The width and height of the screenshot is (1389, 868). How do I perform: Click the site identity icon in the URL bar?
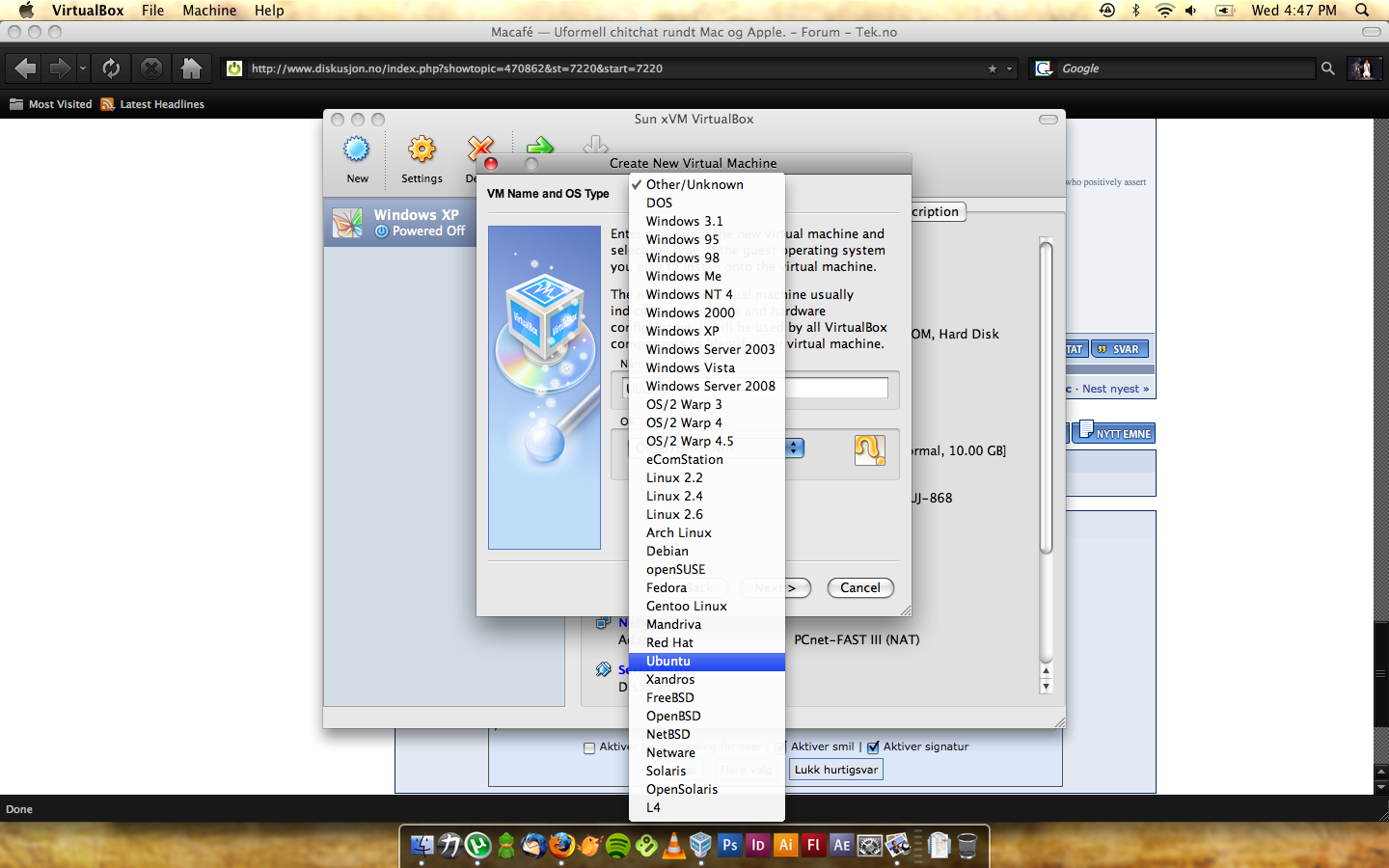tap(233, 68)
